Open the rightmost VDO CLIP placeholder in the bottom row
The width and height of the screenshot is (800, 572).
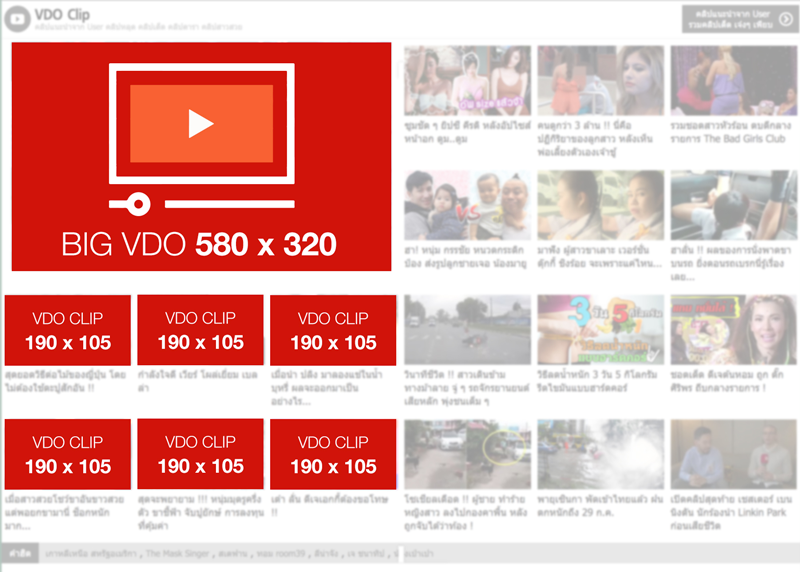(333, 455)
